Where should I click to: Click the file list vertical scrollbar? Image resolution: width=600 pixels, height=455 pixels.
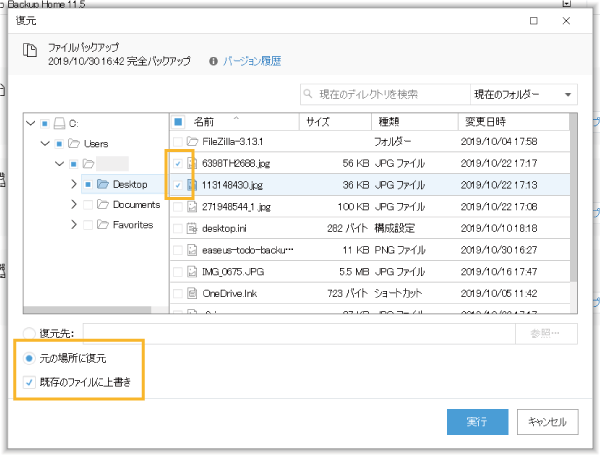(x=573, y=199)
